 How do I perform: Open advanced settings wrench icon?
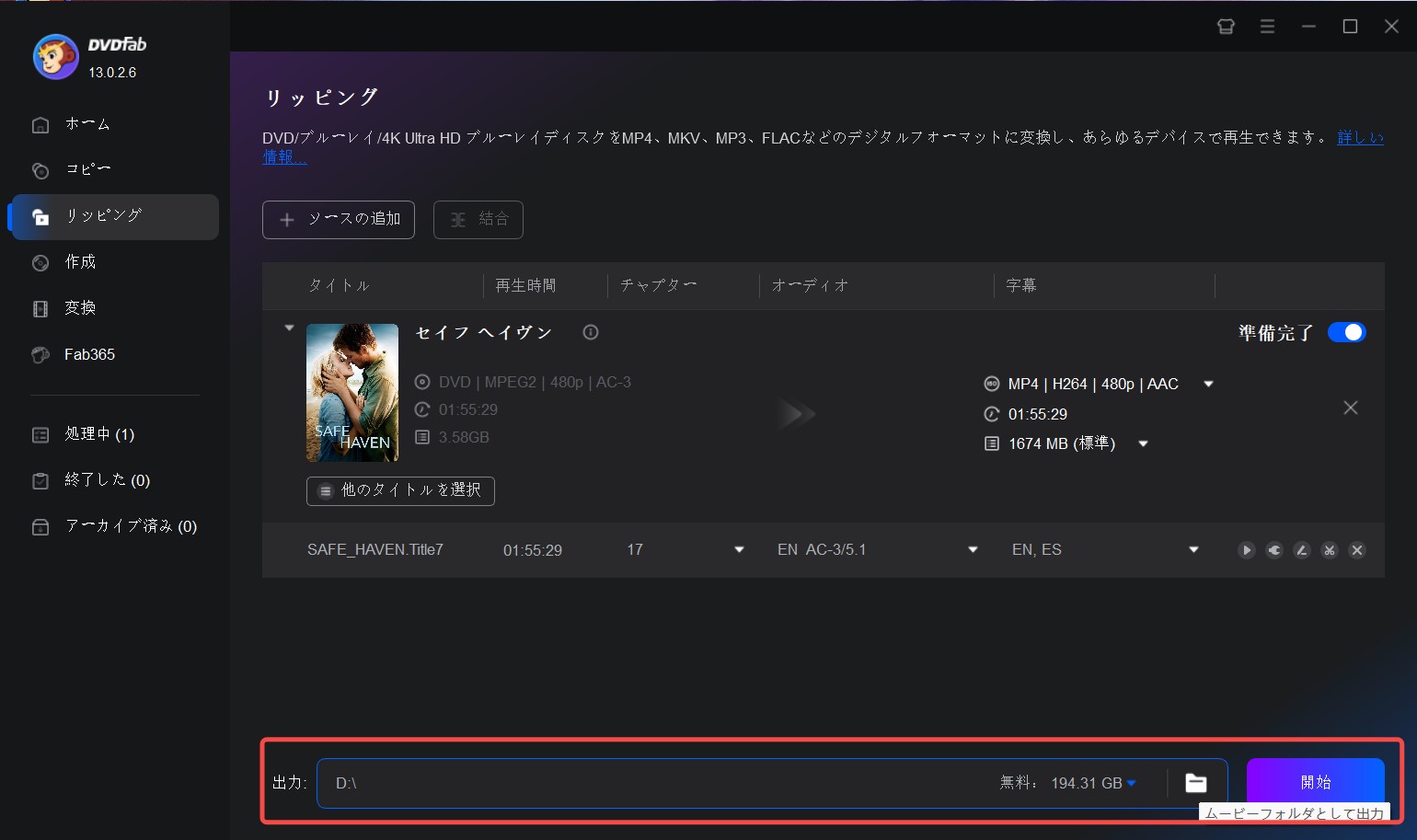pyautogui.click(x=1273, y=550)
